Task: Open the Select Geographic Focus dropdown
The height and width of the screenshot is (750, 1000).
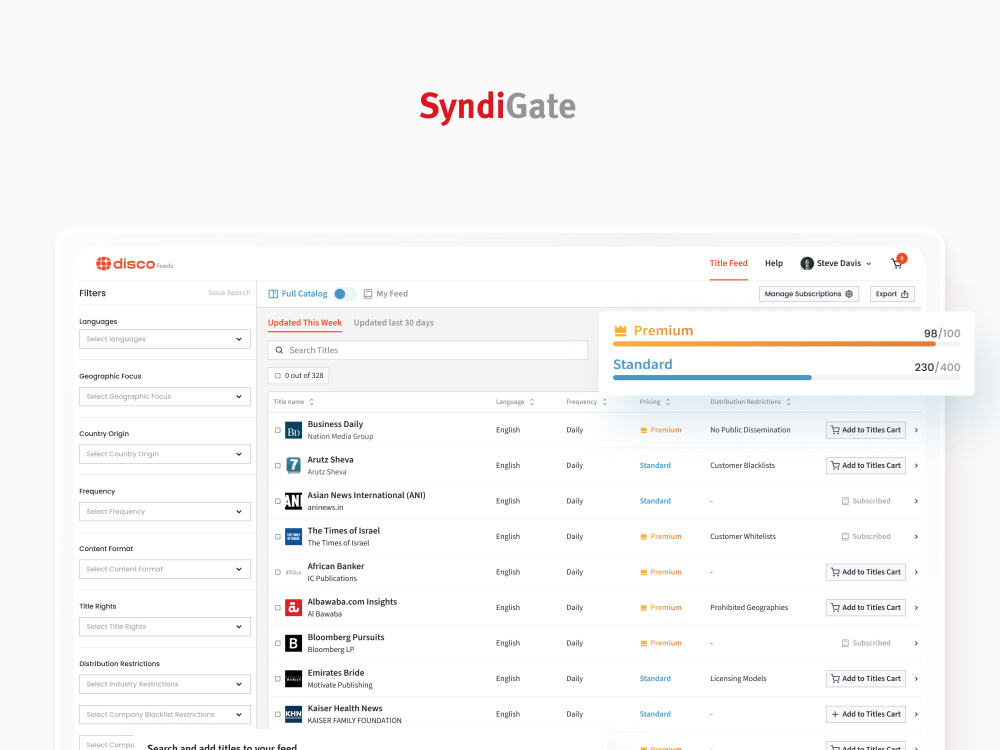Action: pos(165,397)
